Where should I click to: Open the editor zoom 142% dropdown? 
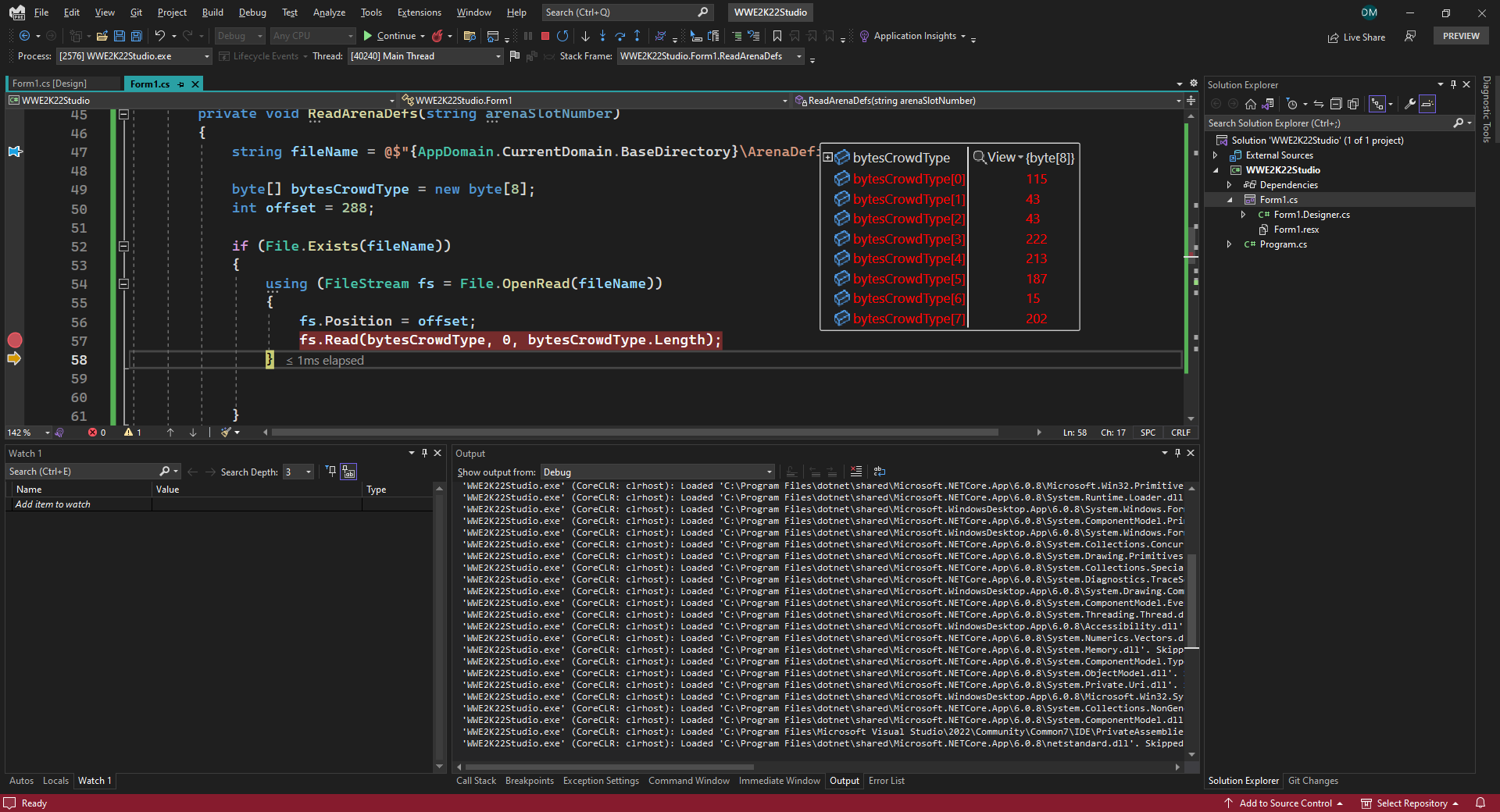tap(28, 433)
